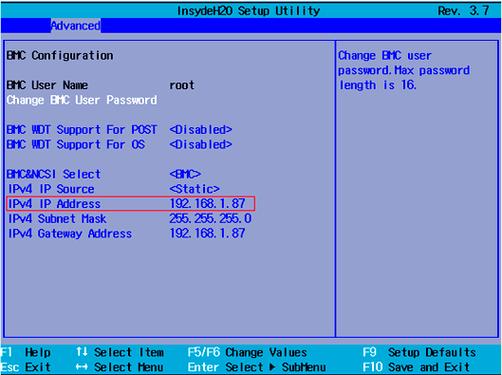
Task: Click the root user name value
Action: (x=182, y=85)
